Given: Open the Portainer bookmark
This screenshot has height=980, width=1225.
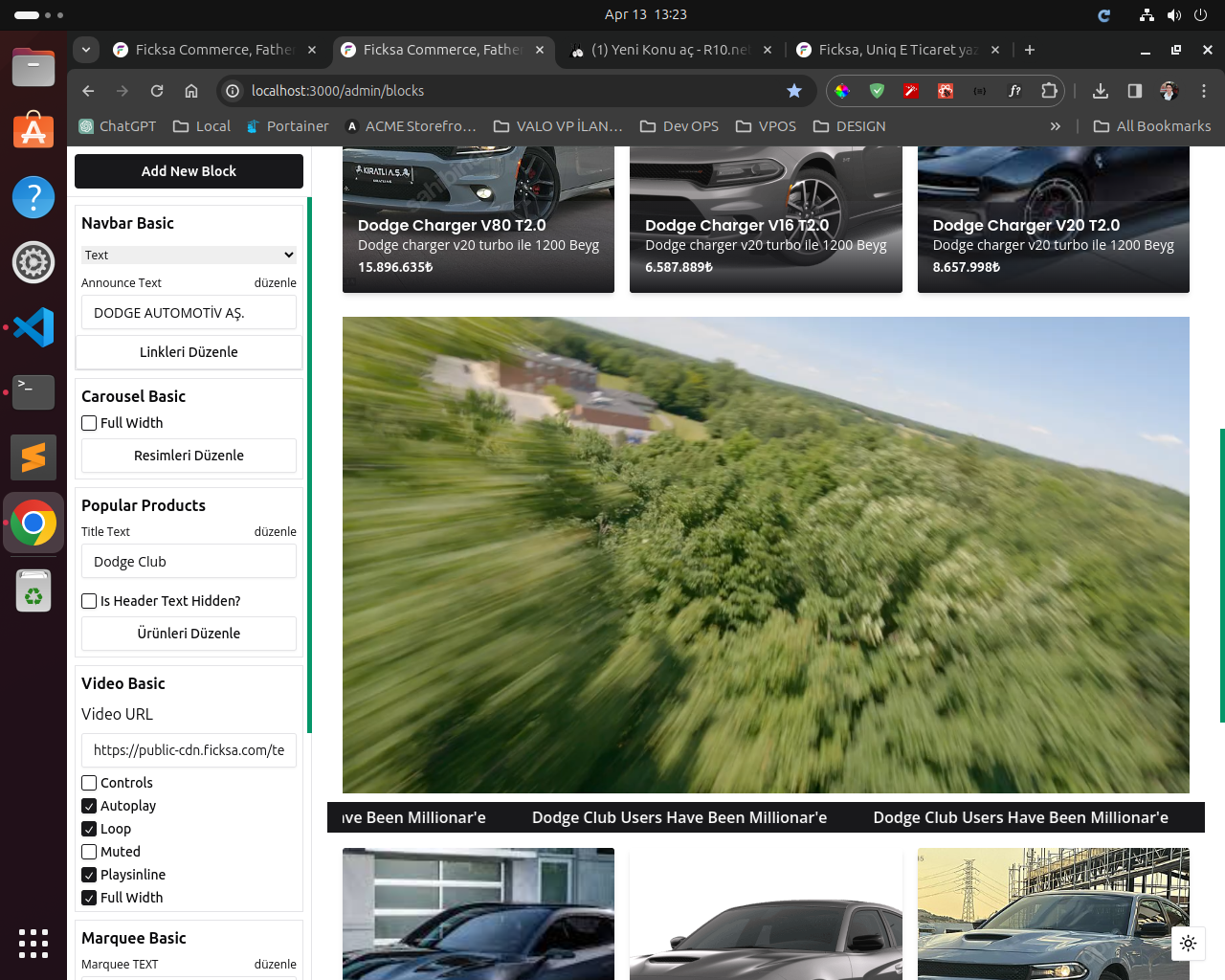Looking at the screenshot, I should [287, 126].
